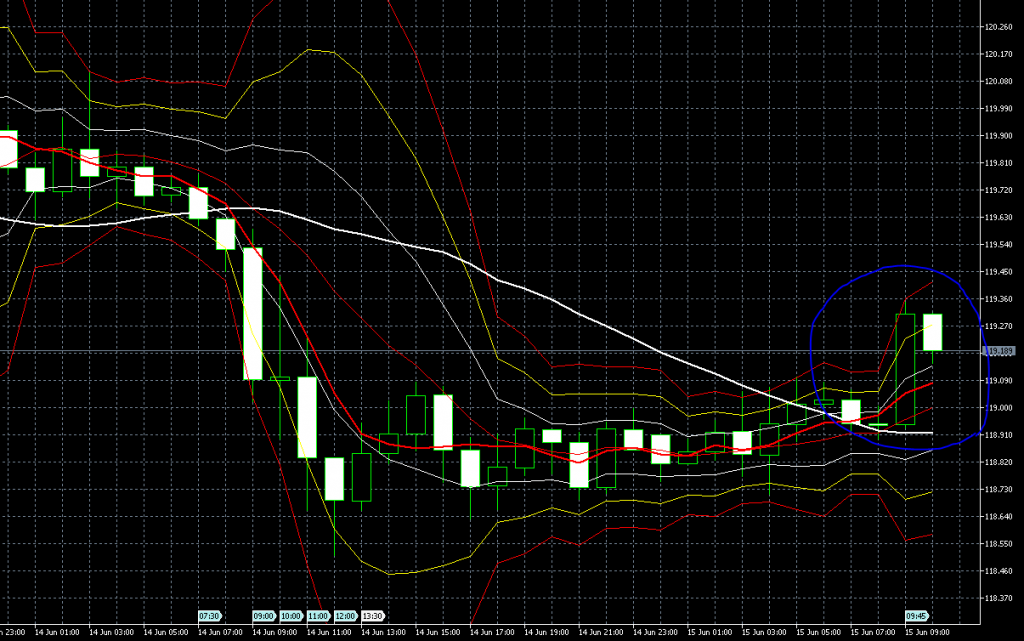Click the 120.260 price axis label
The image size is (1024, 641).
pos(999,27)
